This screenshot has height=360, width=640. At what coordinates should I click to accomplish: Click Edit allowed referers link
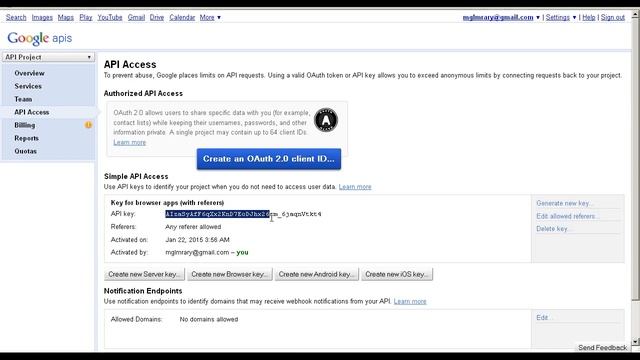click(567, 216)
